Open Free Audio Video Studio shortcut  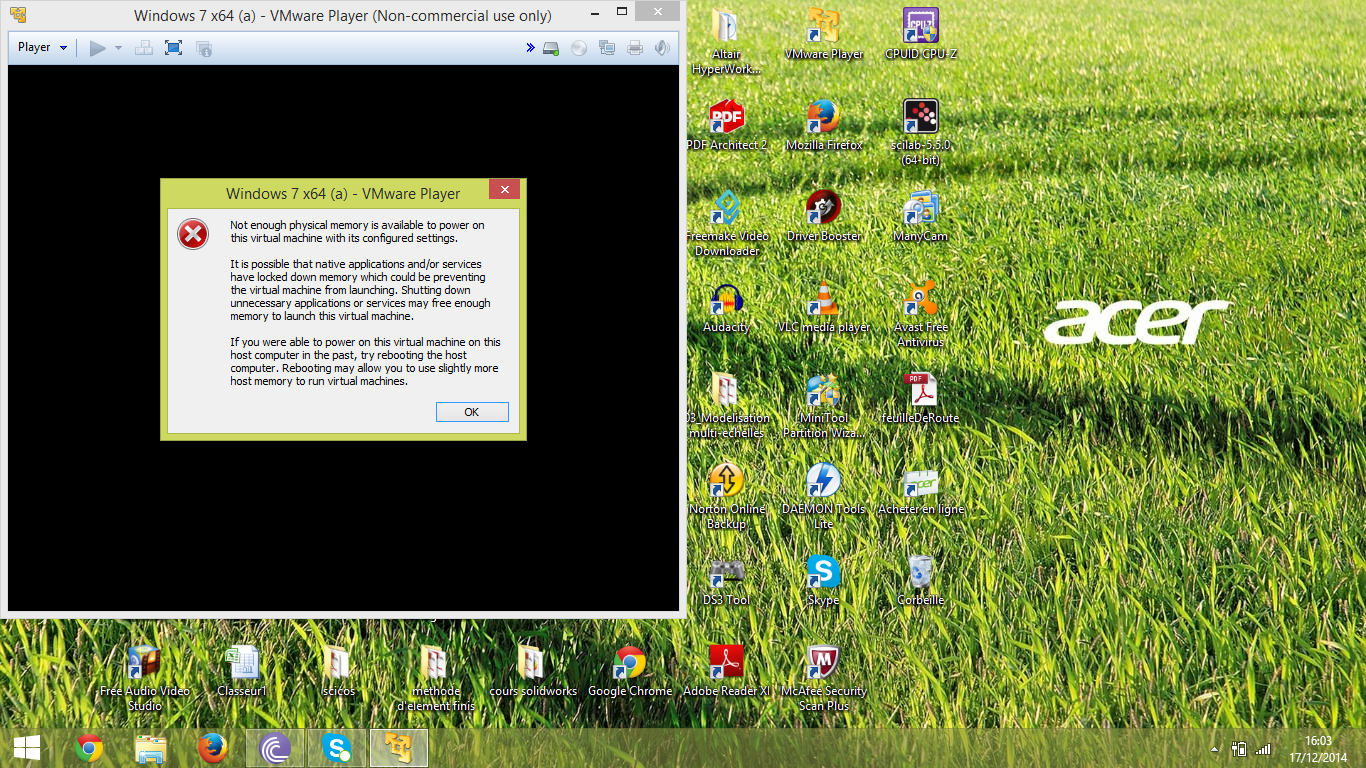[x=144, y=678]
